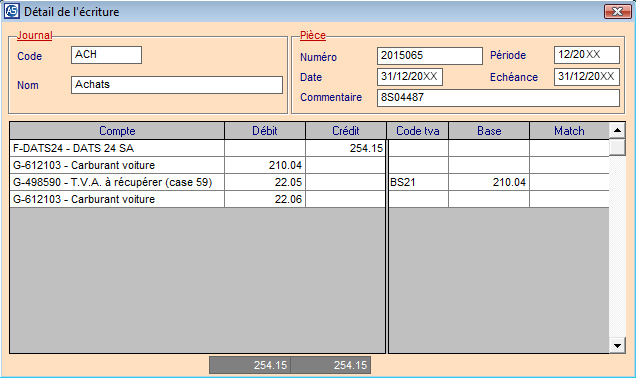Click the Nom field showing Achats

pos(177,85)
